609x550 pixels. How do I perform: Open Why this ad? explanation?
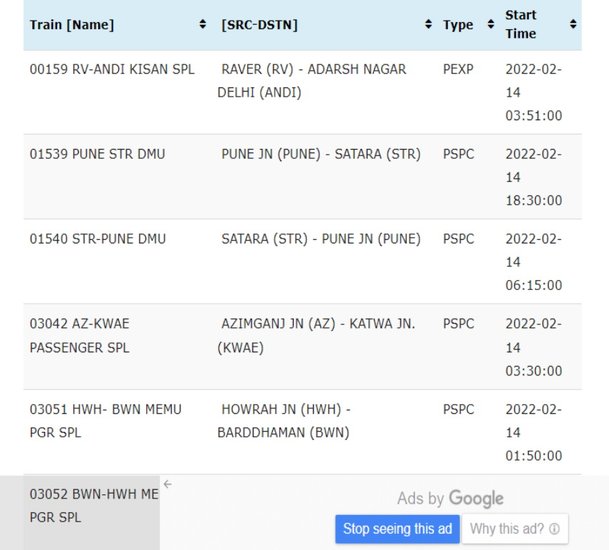coord(515,529)
